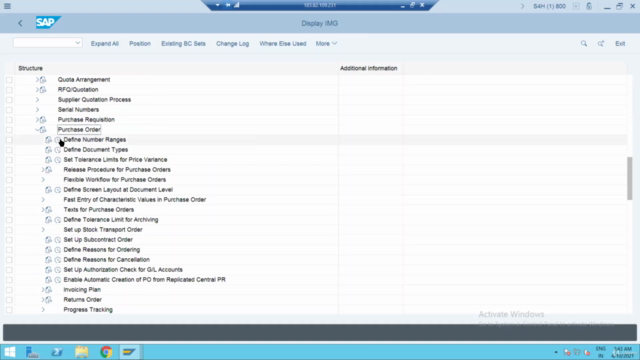Image resolution: width=640 pixels, height=360 pixels.
Task: Tick the checkbox for RFQ/Quotation row
Action: [9, 90]
